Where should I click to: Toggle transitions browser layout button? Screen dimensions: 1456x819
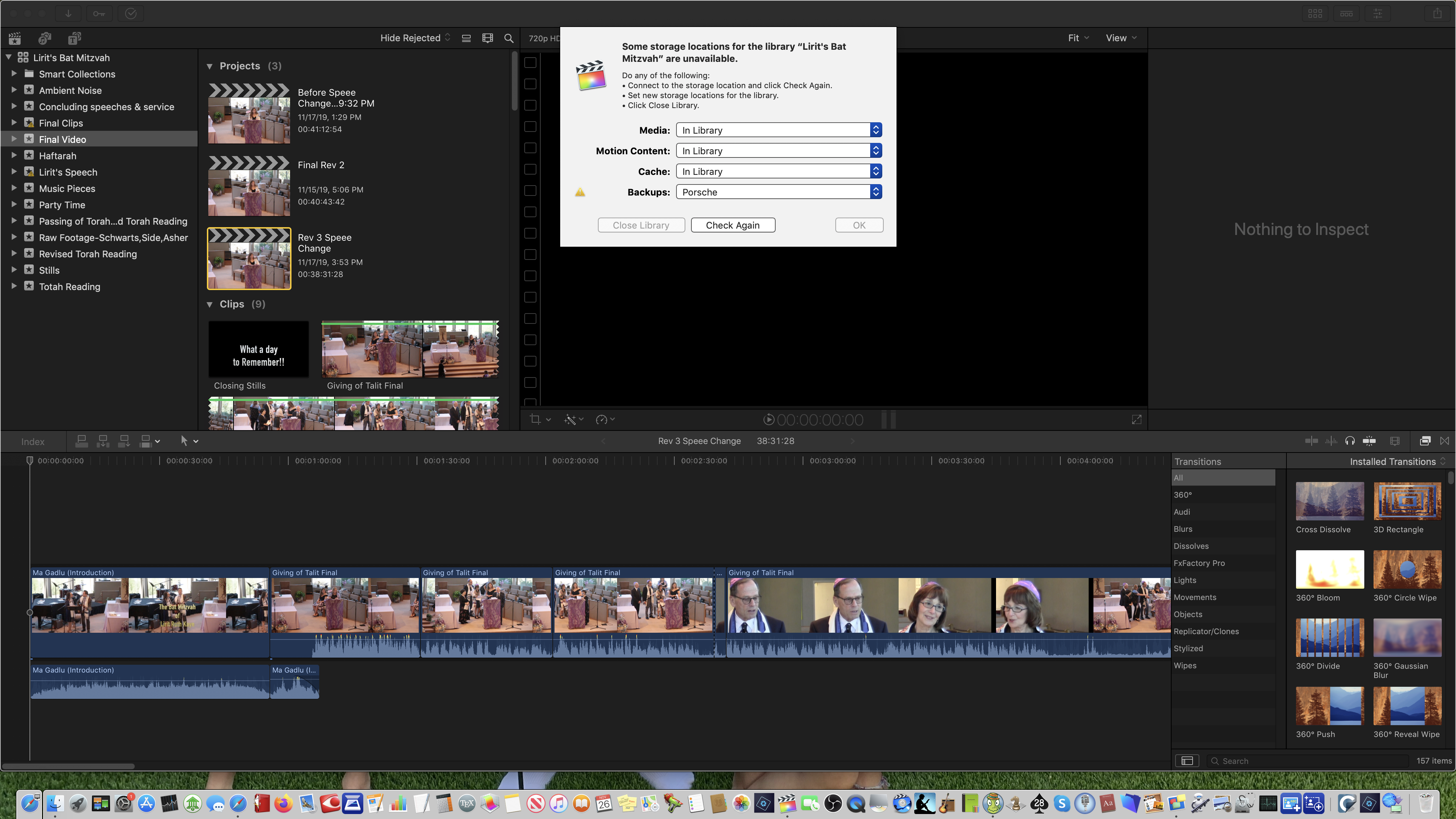click(1187, 761)
